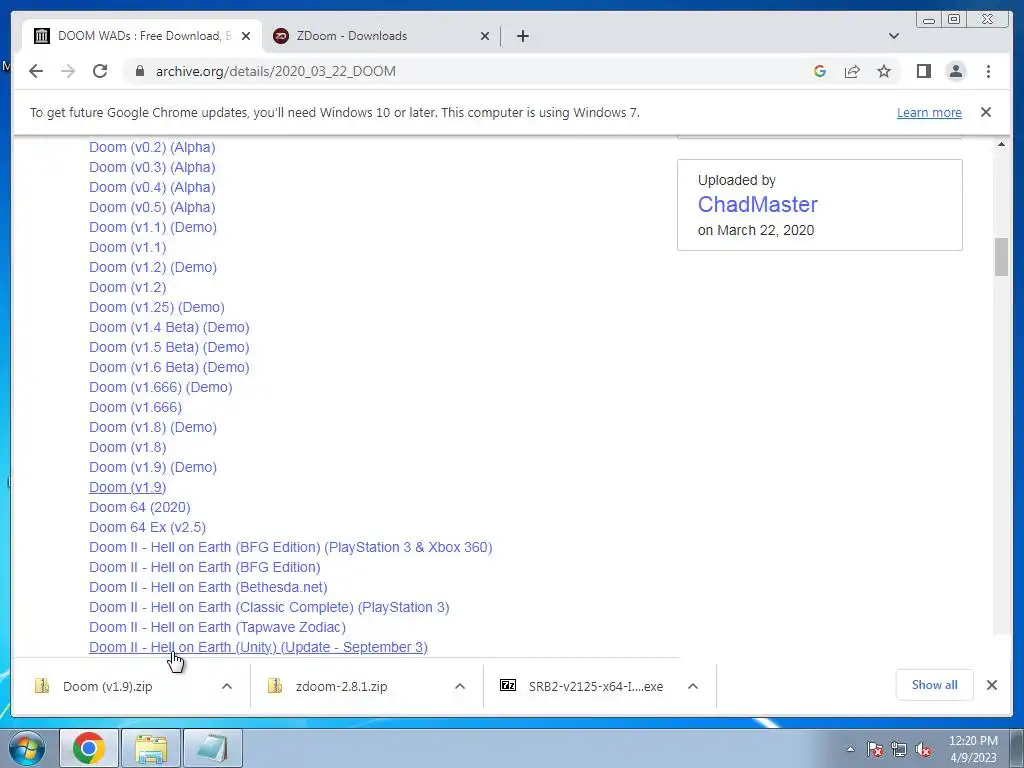Image resolution: width=1024 pixels, height=768 pixels.
Task: Close the DOOM WADs tab
Action: [246, 36]
